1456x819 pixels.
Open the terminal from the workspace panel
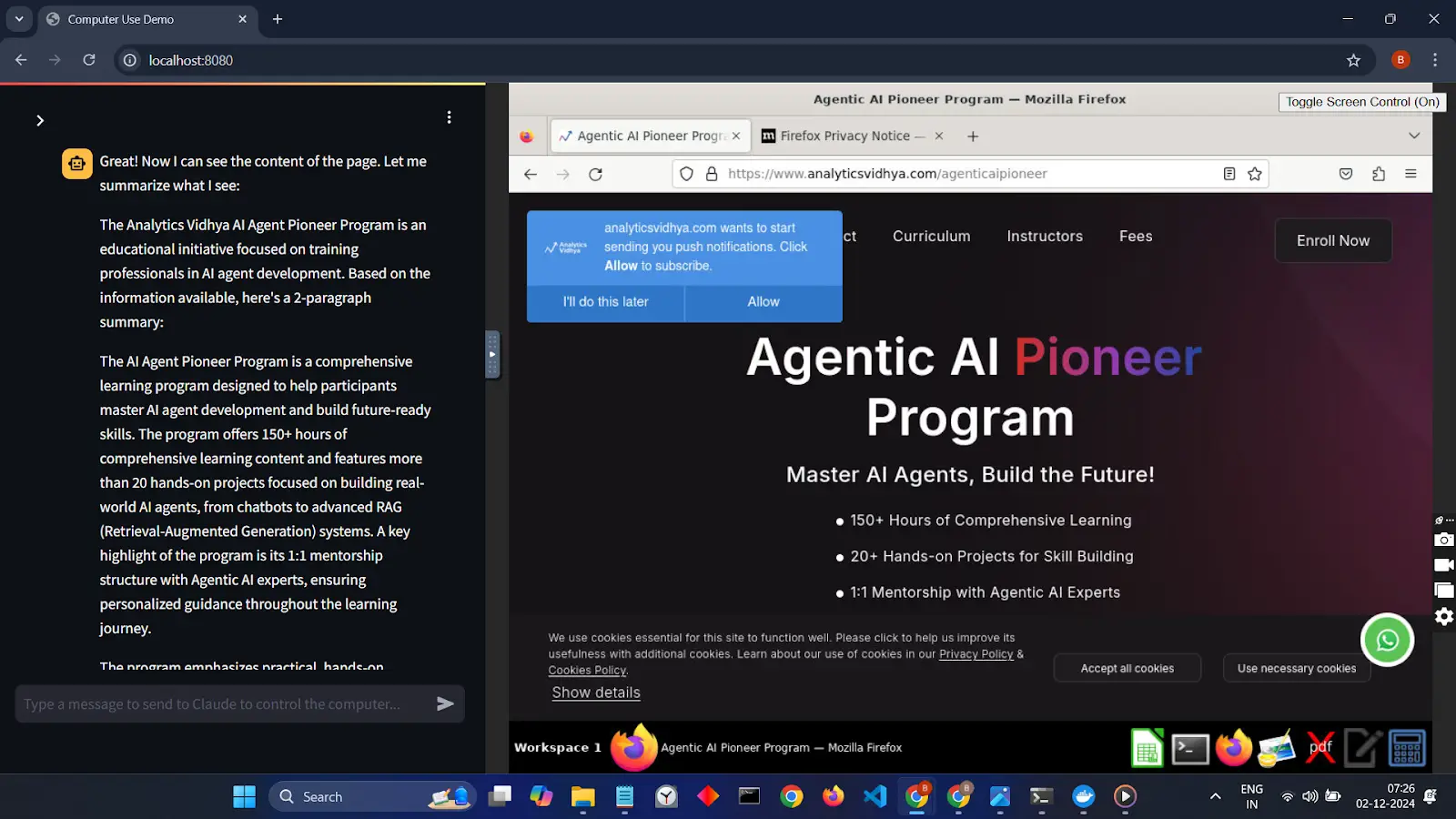(x=1190, y=748)
